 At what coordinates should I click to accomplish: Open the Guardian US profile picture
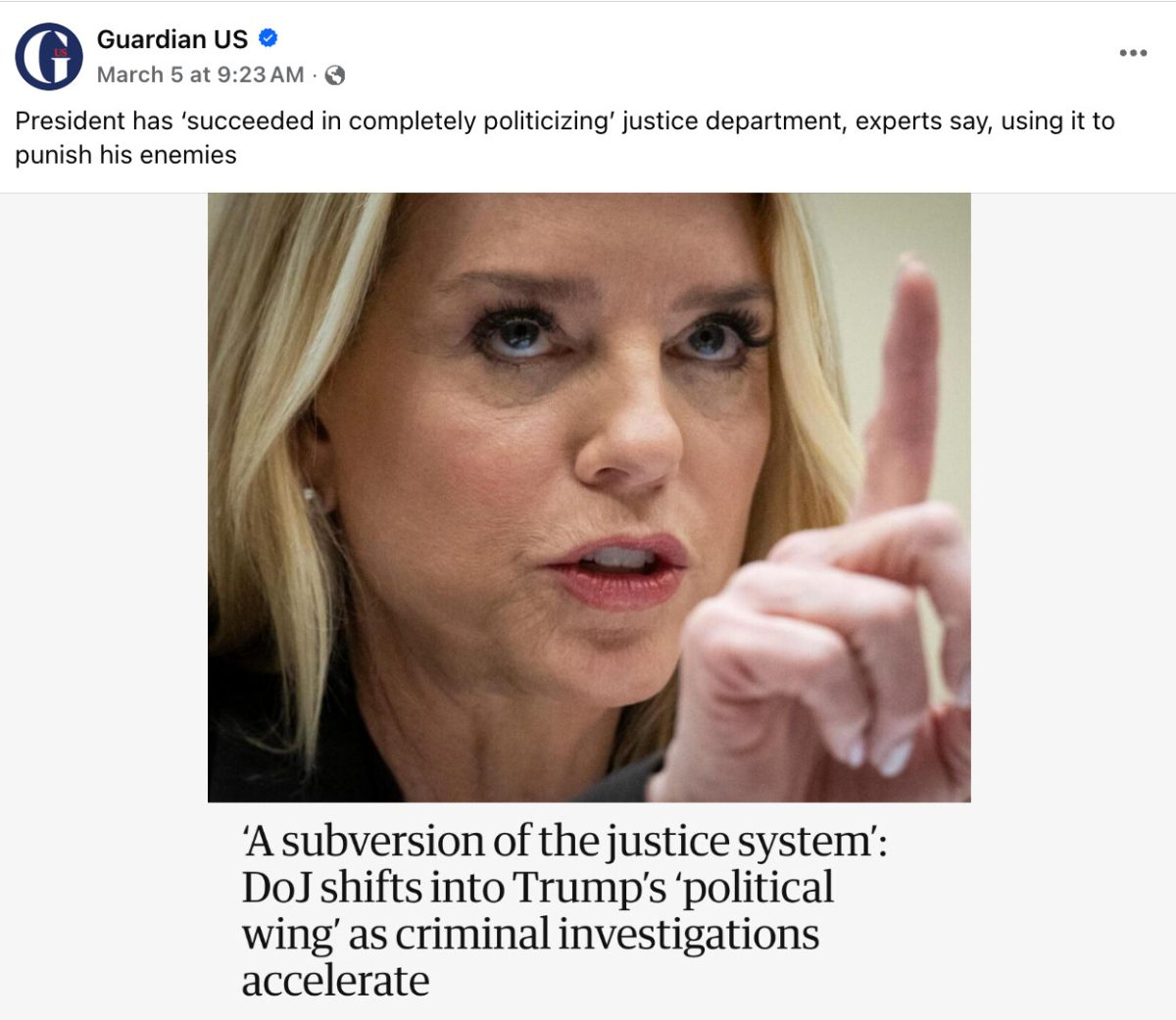pyautogui.click(x=49, y=57)
